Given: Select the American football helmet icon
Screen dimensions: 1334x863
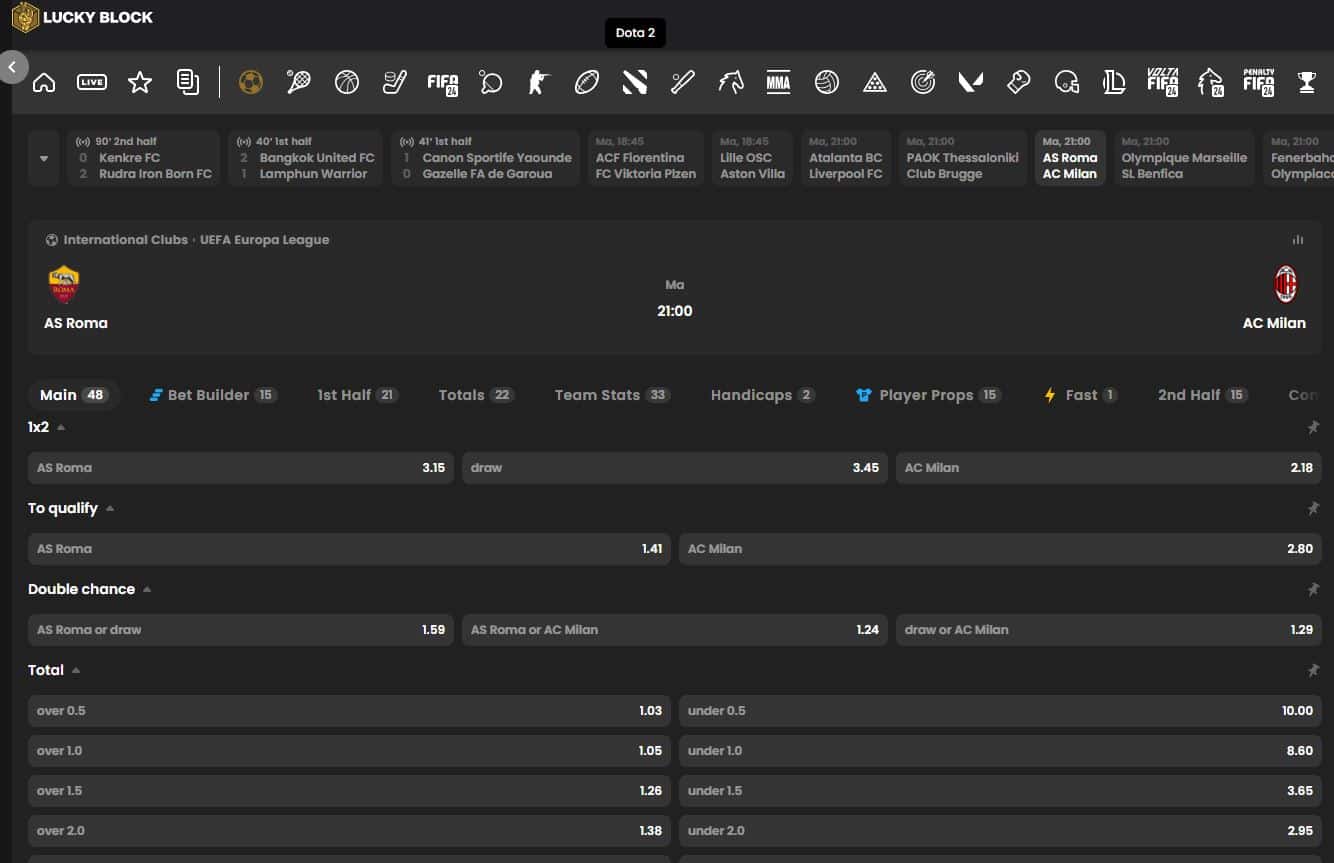Looking at the screenshot, I should coord(1067,82).
